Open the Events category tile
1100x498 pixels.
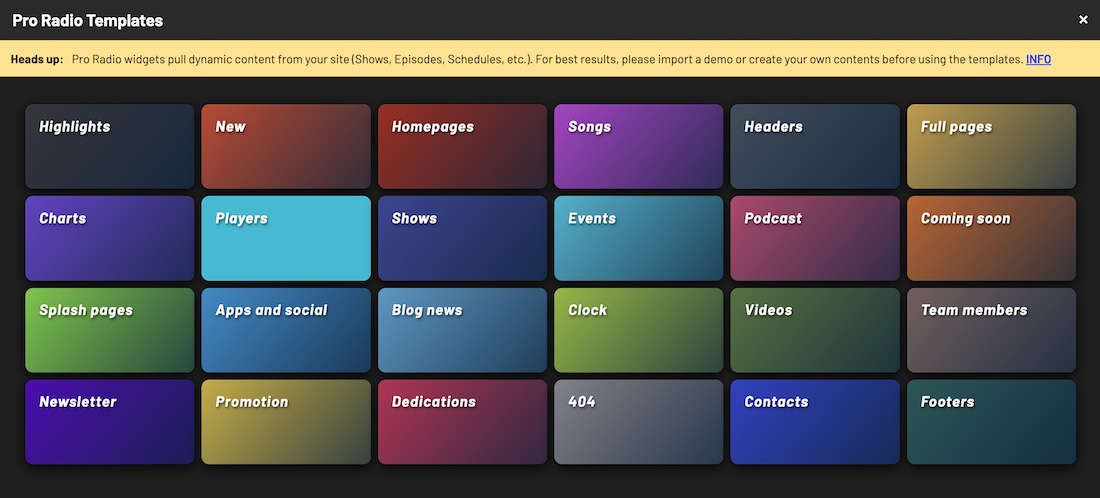(x=638, y=238)
